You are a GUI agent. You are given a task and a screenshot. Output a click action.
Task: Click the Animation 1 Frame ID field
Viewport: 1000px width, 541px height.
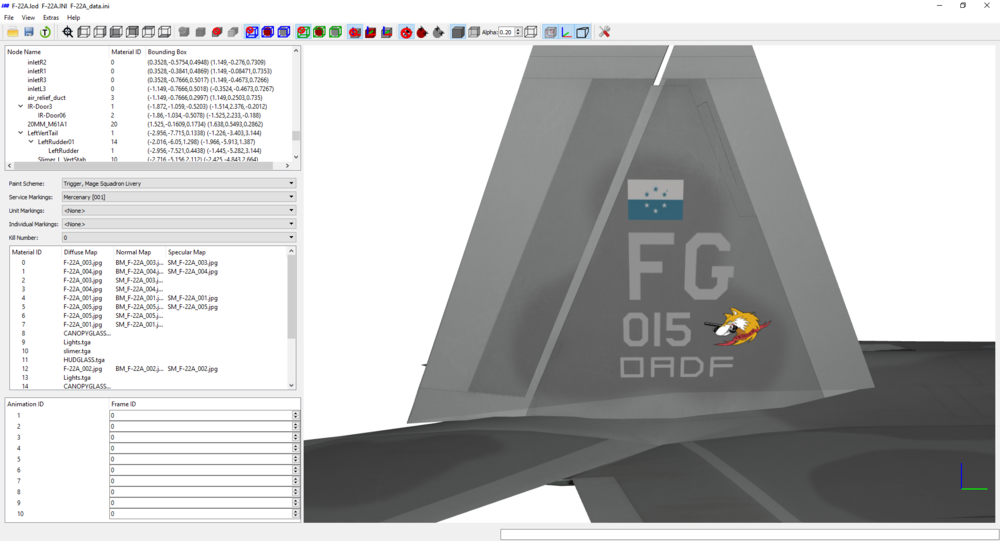201,415
